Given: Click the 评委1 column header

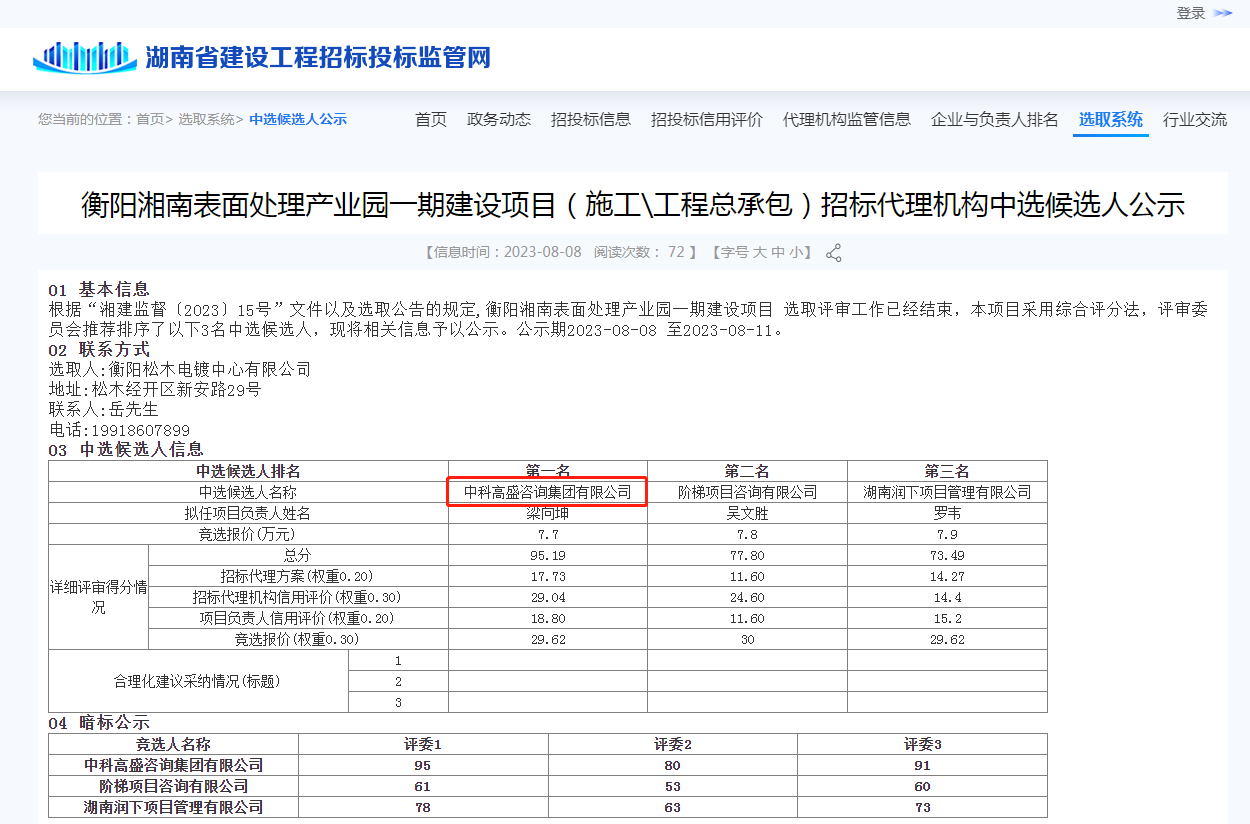Looking at the screenshot, I should coord(423,744).
